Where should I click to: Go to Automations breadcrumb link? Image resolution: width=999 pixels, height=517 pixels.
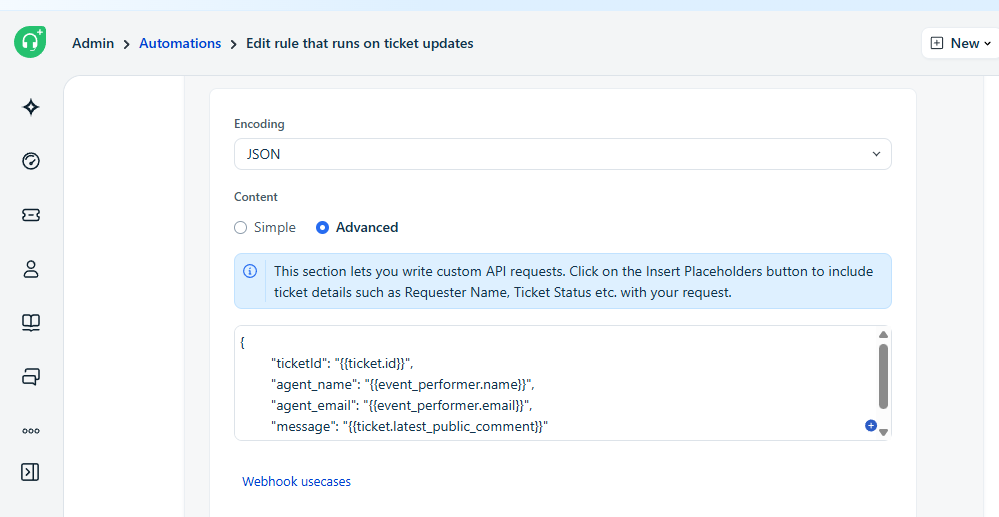click(x=180, y=43)
